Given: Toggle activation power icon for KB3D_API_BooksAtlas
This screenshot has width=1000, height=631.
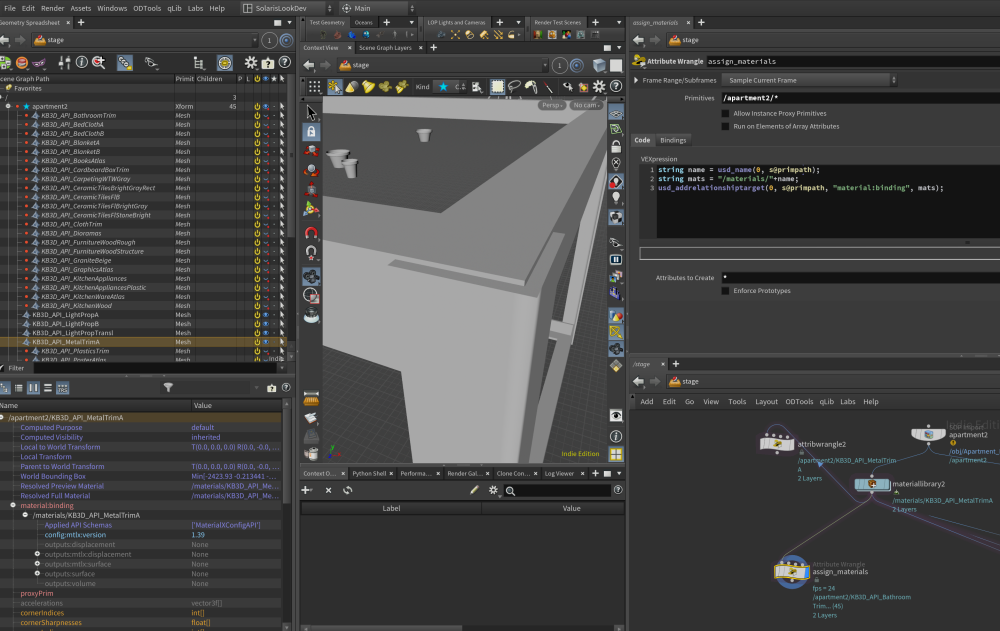Looking at the screenshot, I should pos(257,161).
